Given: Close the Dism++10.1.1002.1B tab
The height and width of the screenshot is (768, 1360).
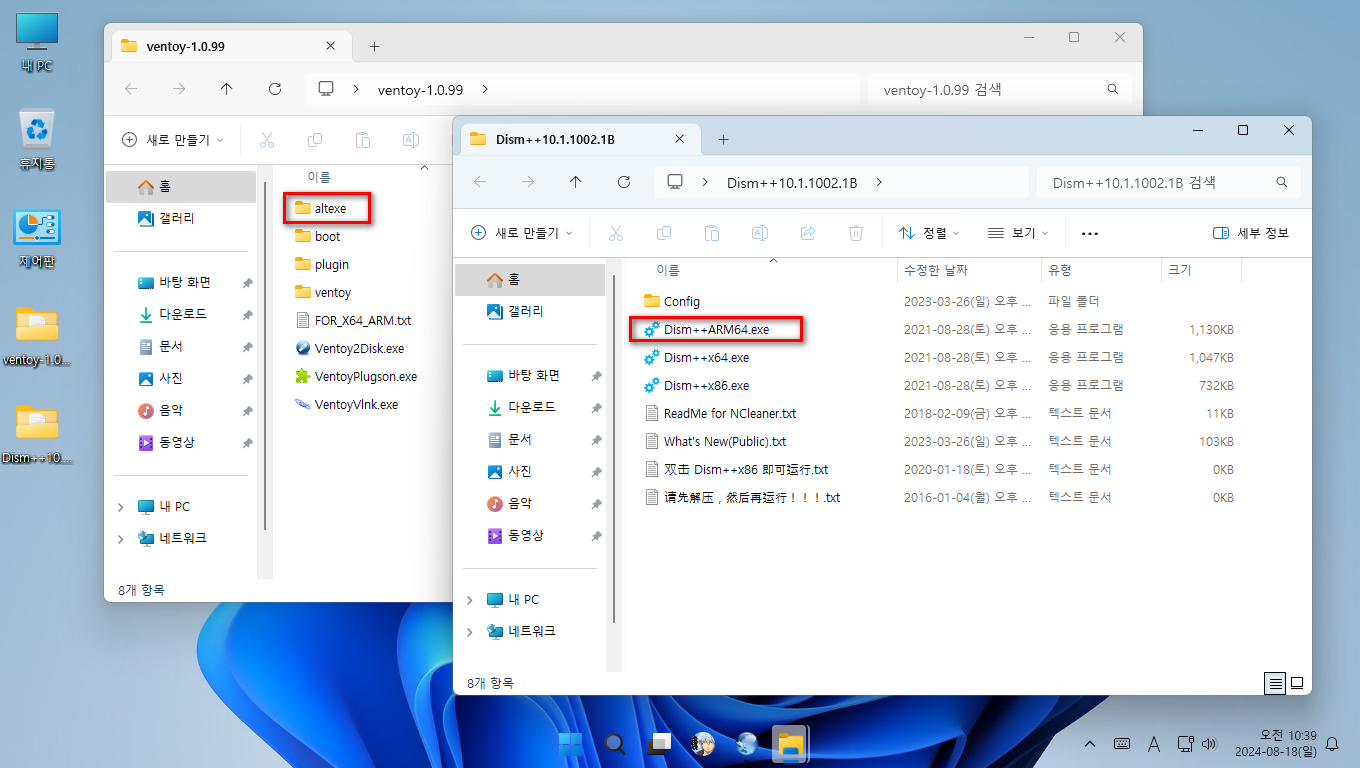Looking at the screenshot, I should point(680,139).
